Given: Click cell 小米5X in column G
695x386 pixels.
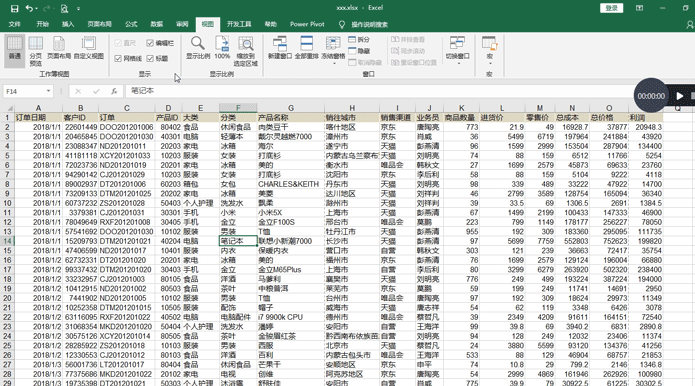Looking at the screenshot, I should click(x=290, y=213).
